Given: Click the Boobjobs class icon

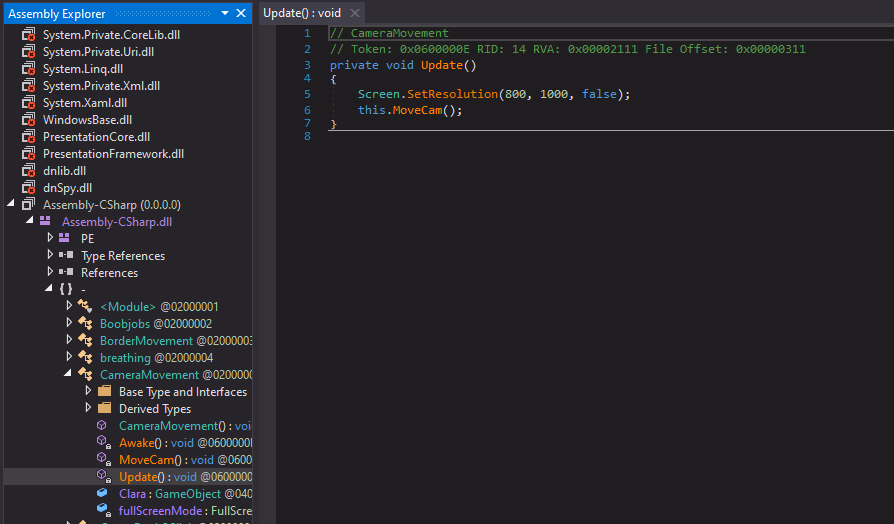Looking at the screenshot, I should pyautogui.click(x=85, y=323).
